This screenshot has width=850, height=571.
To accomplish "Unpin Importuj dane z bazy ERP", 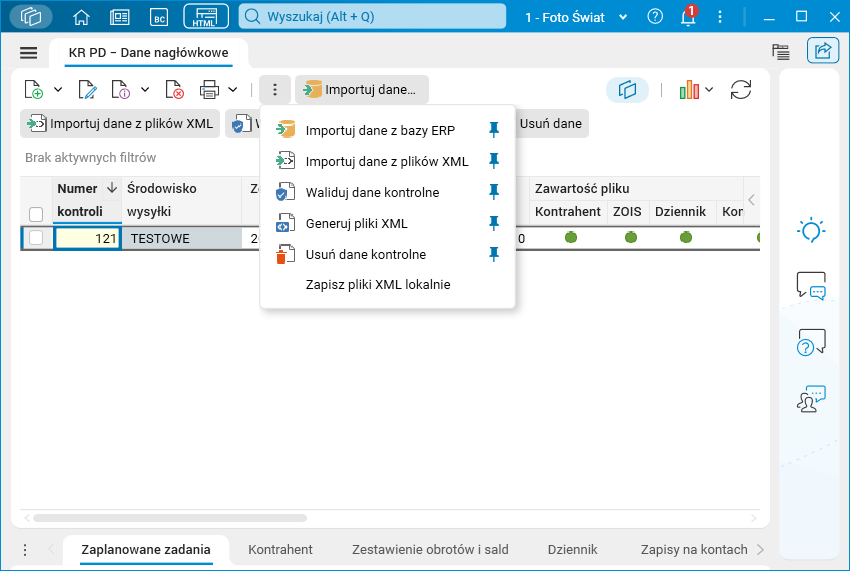I will [494, 130].
